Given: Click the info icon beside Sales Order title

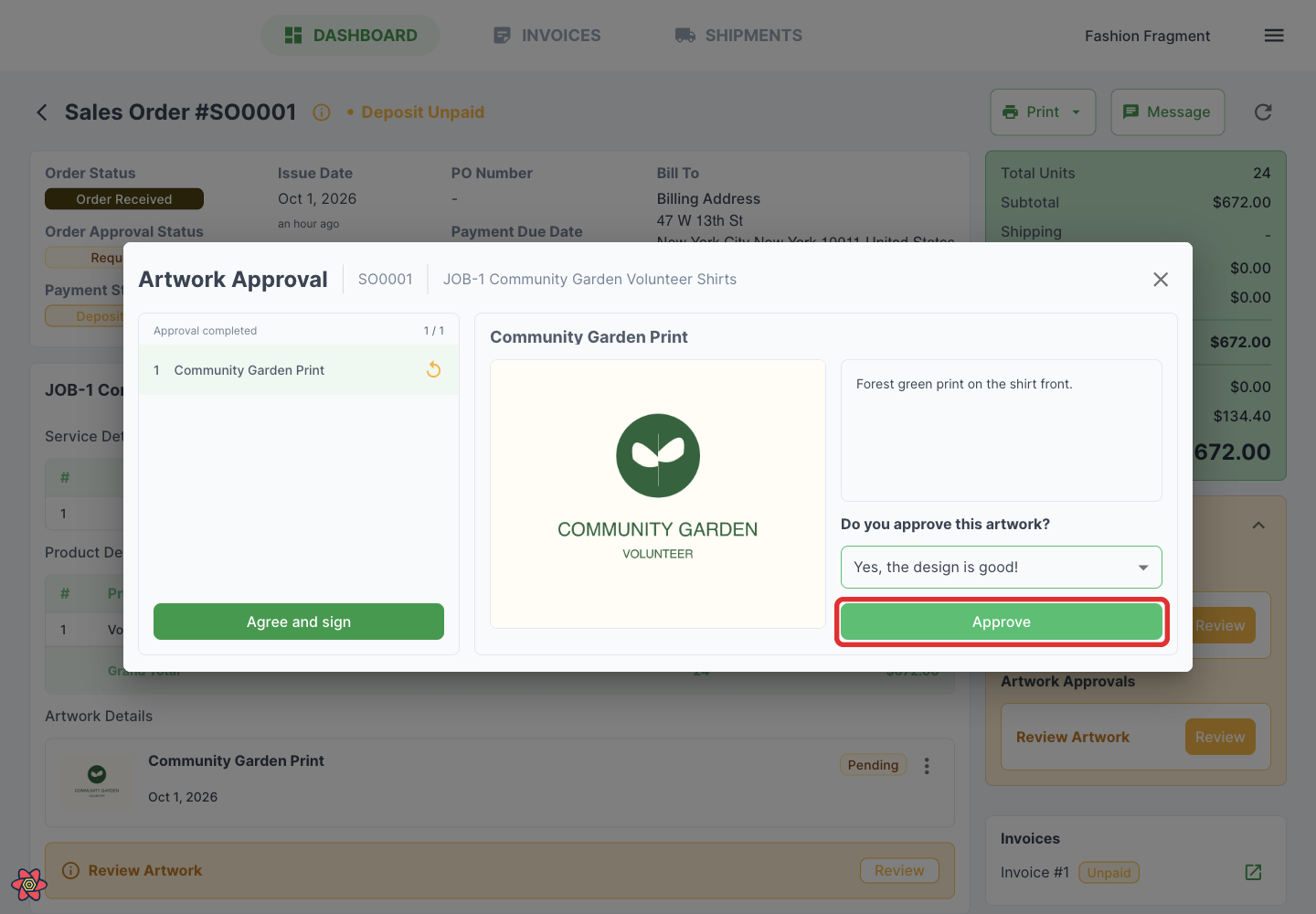Looking at the screenshot, I should [x=322, y=112].
